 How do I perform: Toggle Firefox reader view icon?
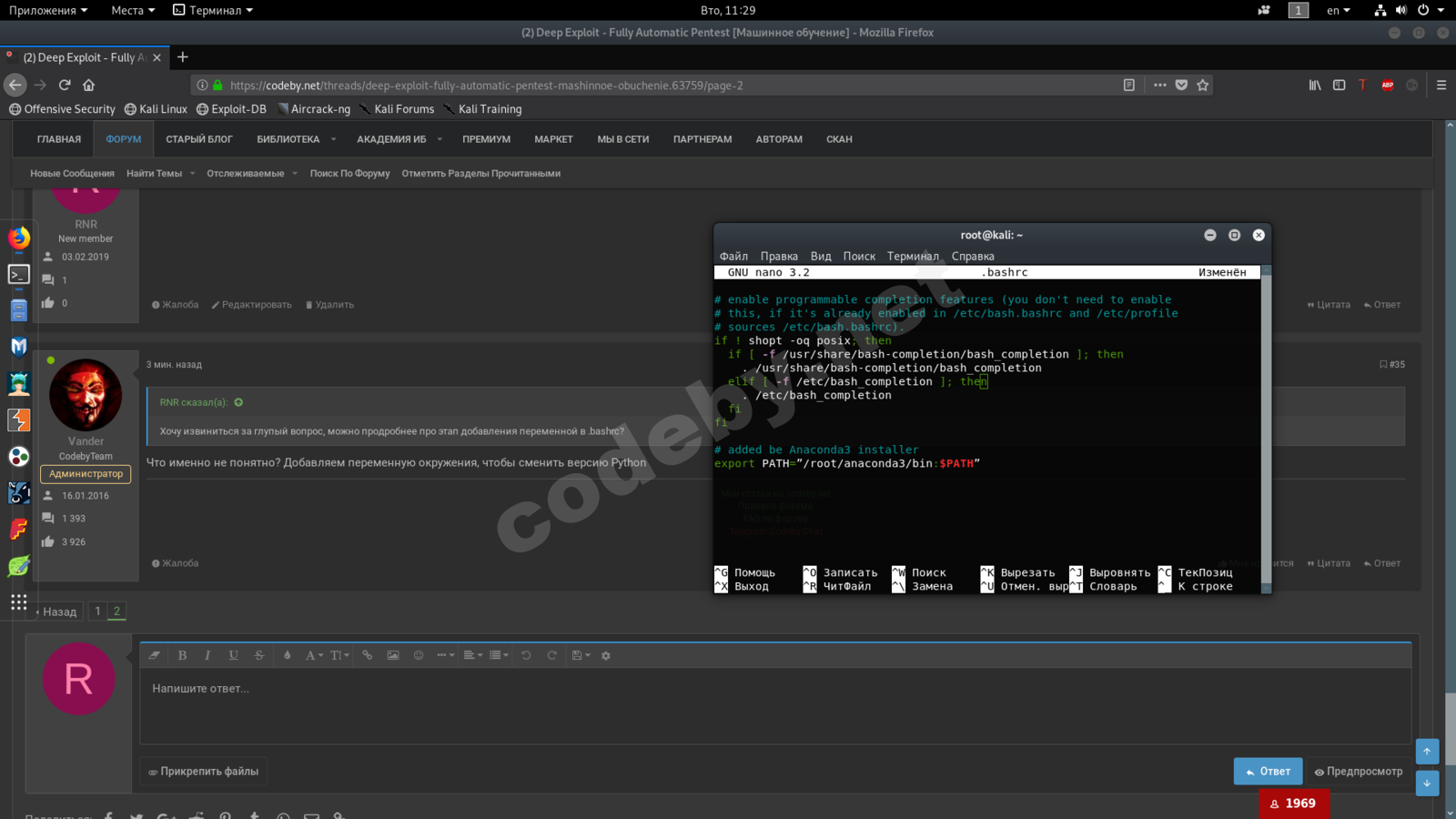[x=1129, y=85]
